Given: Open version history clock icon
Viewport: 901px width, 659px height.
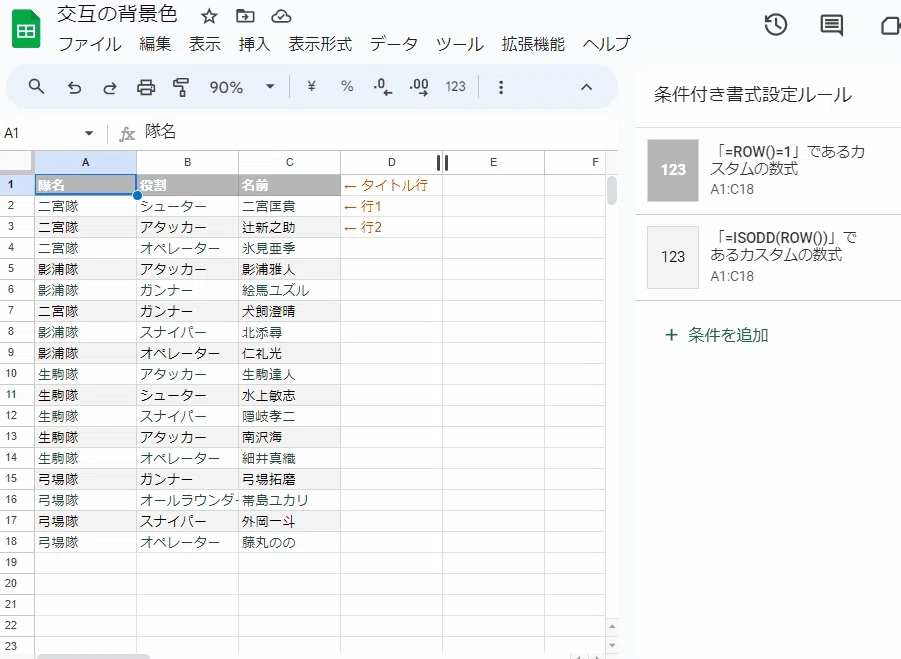Looking at the screenshot, I should pyautogui.click(x=776, y=25).
